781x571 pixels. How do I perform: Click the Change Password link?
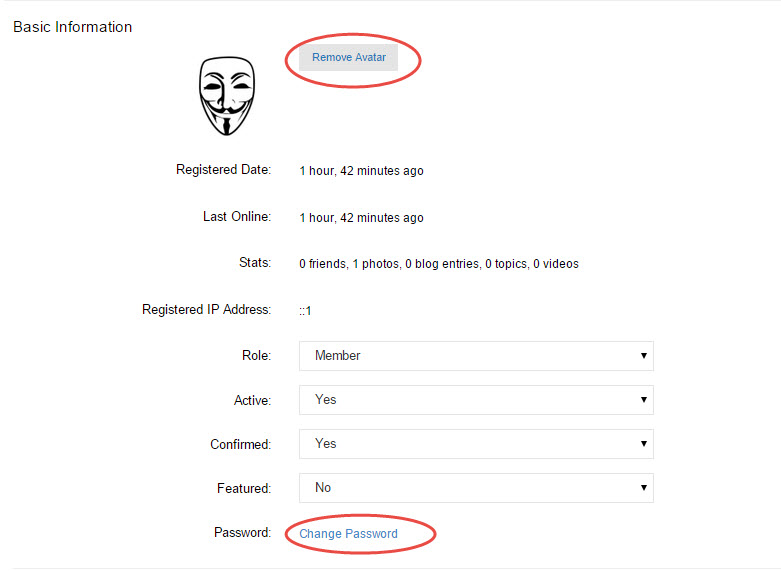point(348,534)
